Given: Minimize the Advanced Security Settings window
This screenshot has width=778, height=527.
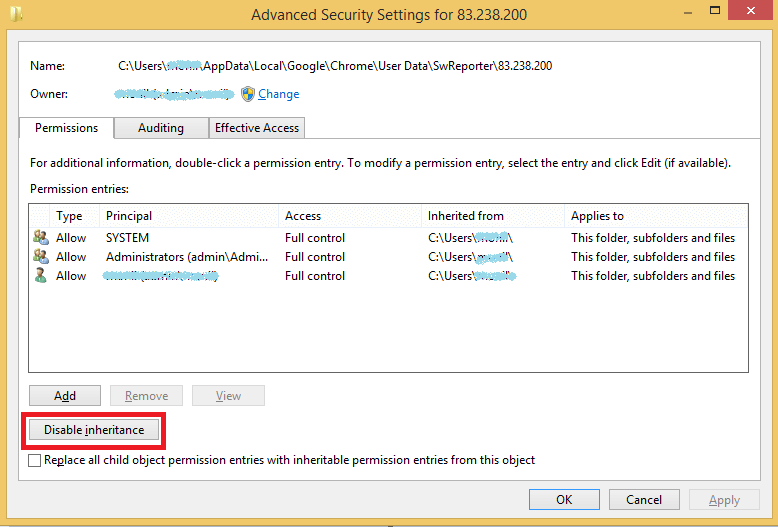Looking at the screenshot, I should click(688, 12).
